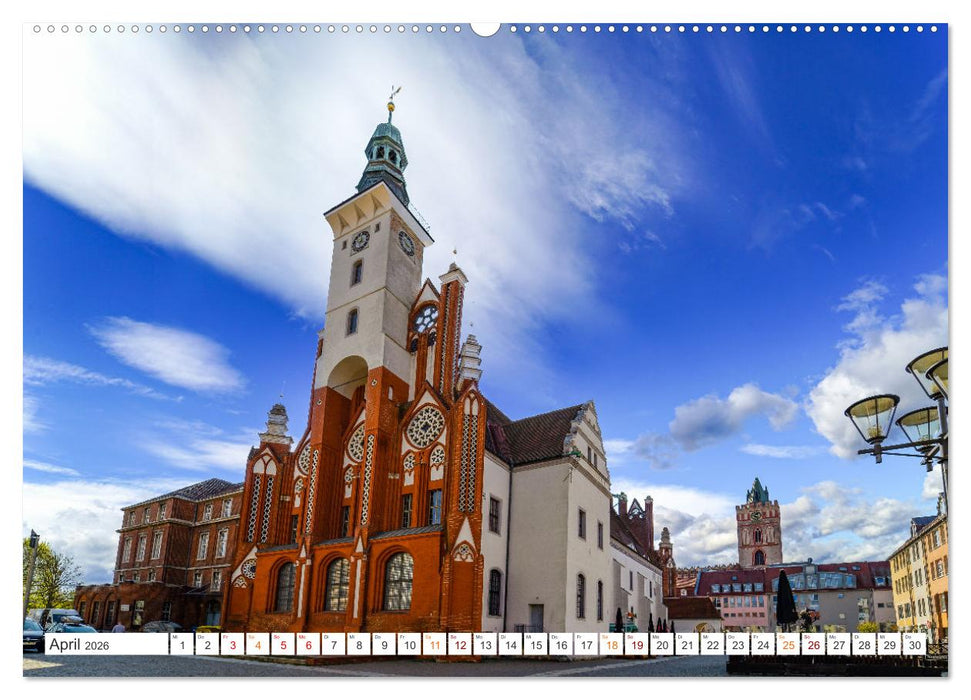971x700 pixels.
Task: Click the red holiday date 3
Action: coord(233,644)
